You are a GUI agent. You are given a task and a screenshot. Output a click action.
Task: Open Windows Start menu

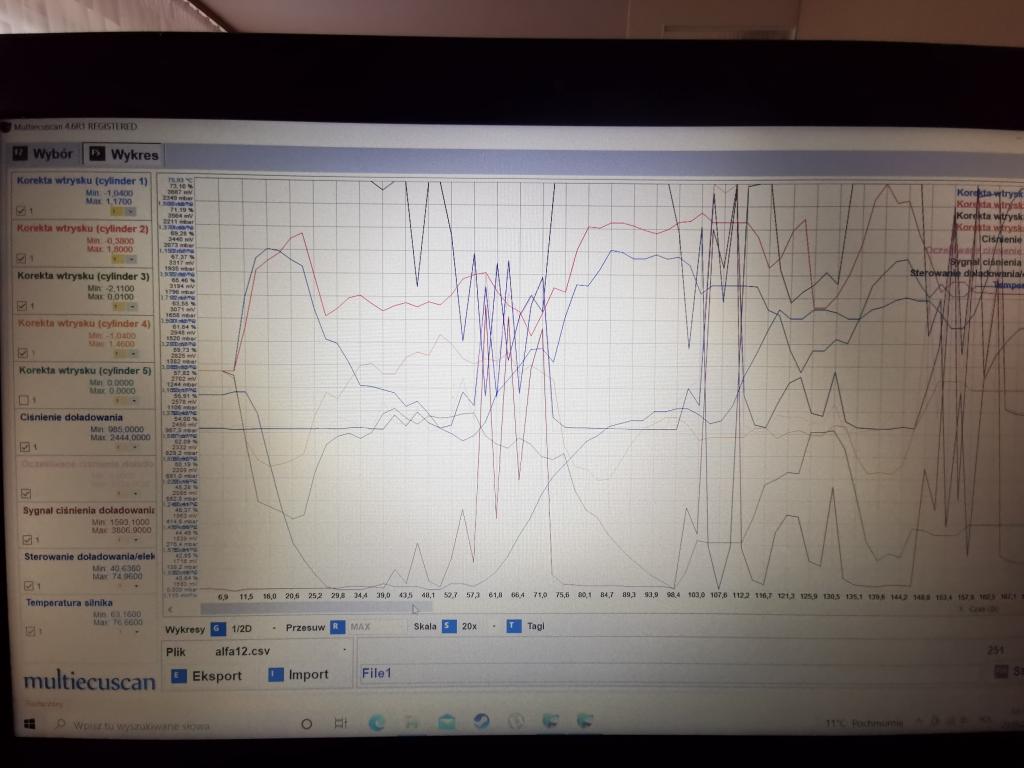point(29,724)
